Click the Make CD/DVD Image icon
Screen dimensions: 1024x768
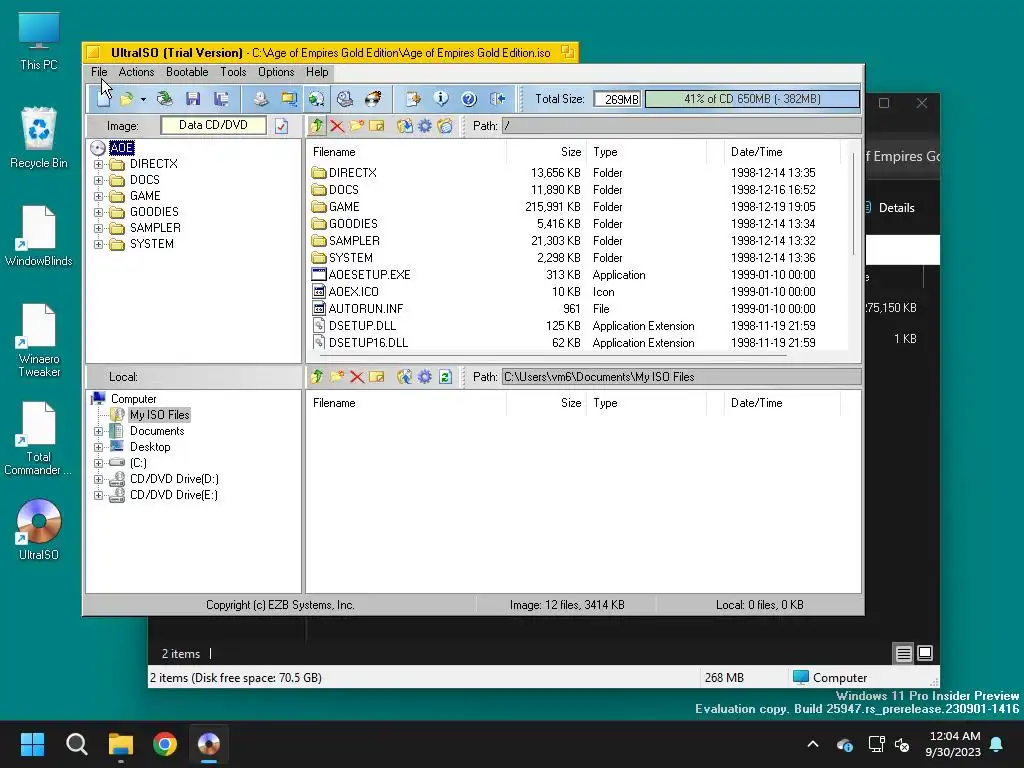[261, 99]
